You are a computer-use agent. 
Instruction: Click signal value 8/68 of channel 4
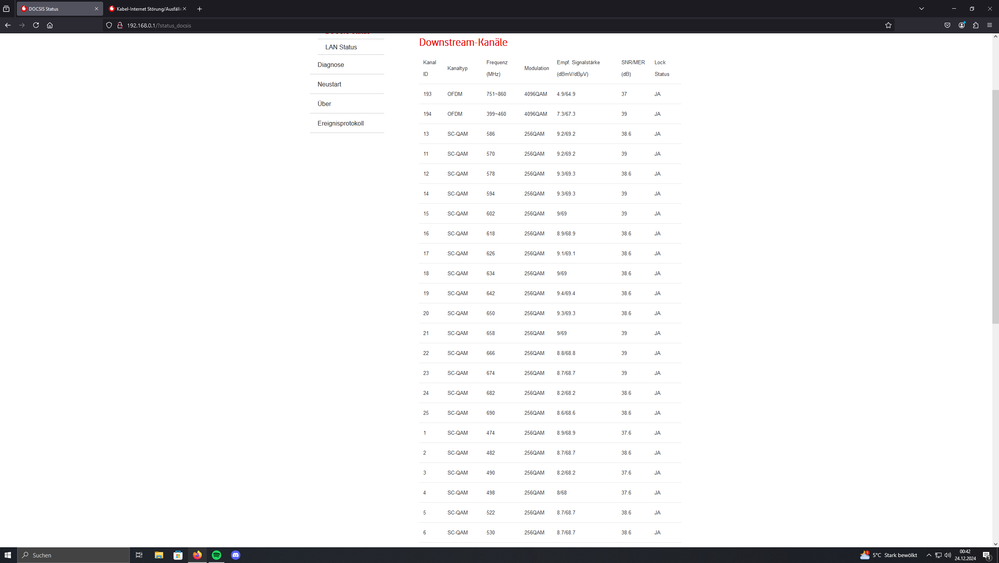click(x=562, y=493)
